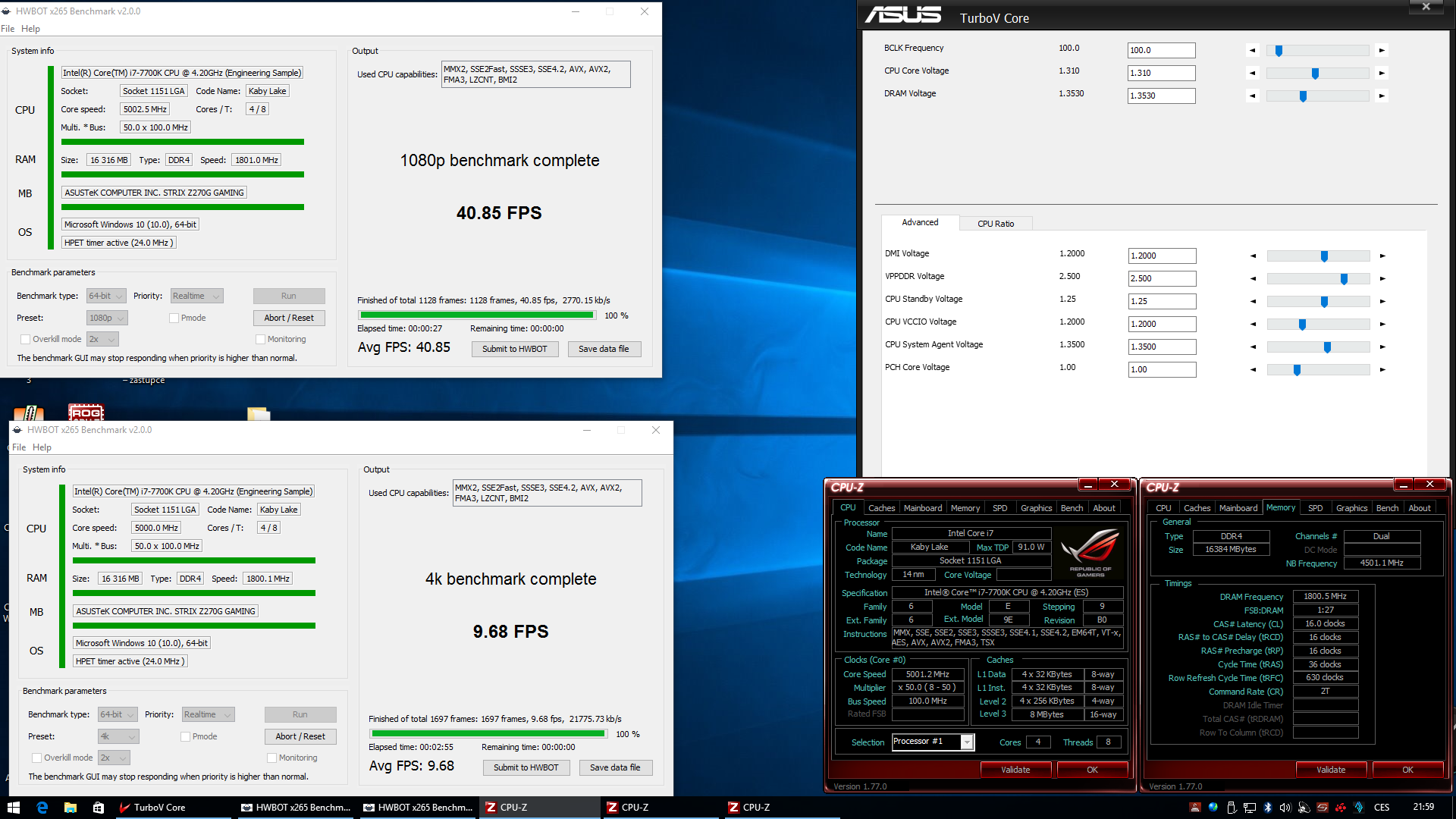Open Caches tab in left CPU-Z window
The image size is (1456, 819).
(x=881, y=508)
